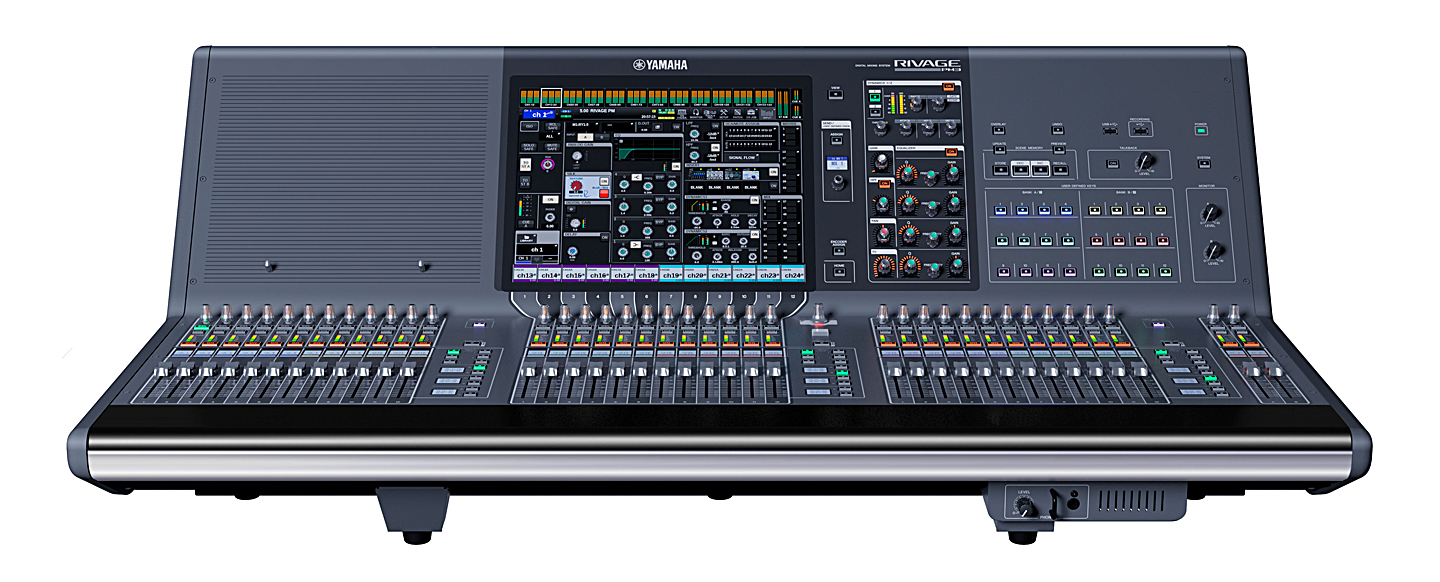
Task: Push blue user defined key 1 in Bank A
Action: pos(1000,210)
